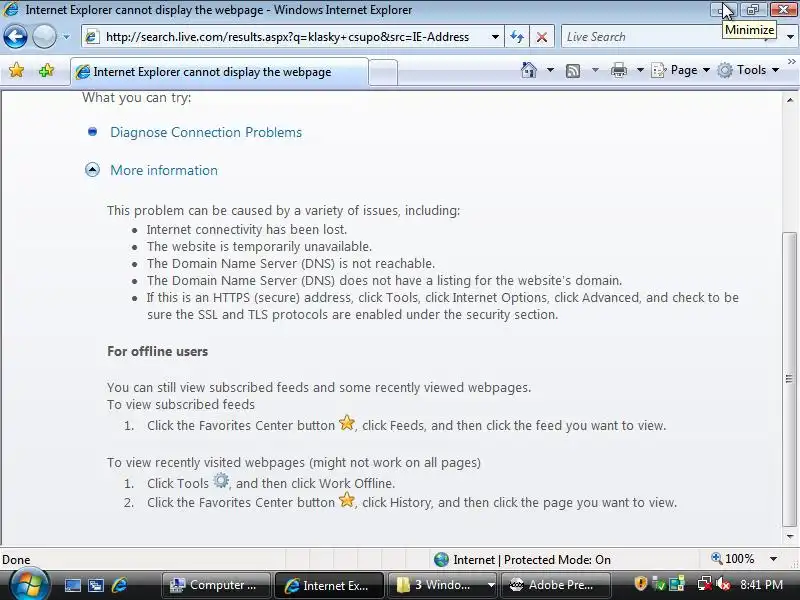Switch to the Computer taskbar window
The height and width of the screenshot is (600, 800).
pyautogui.click(x=216, y=585)
